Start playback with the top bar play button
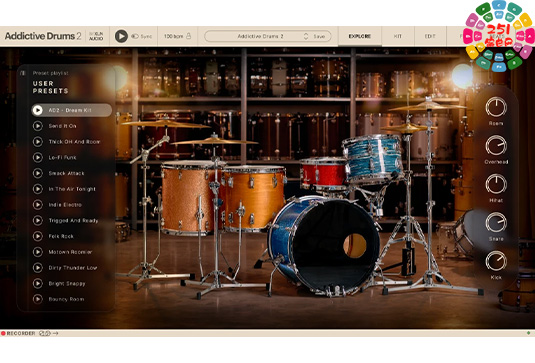 tap(121, 36)
